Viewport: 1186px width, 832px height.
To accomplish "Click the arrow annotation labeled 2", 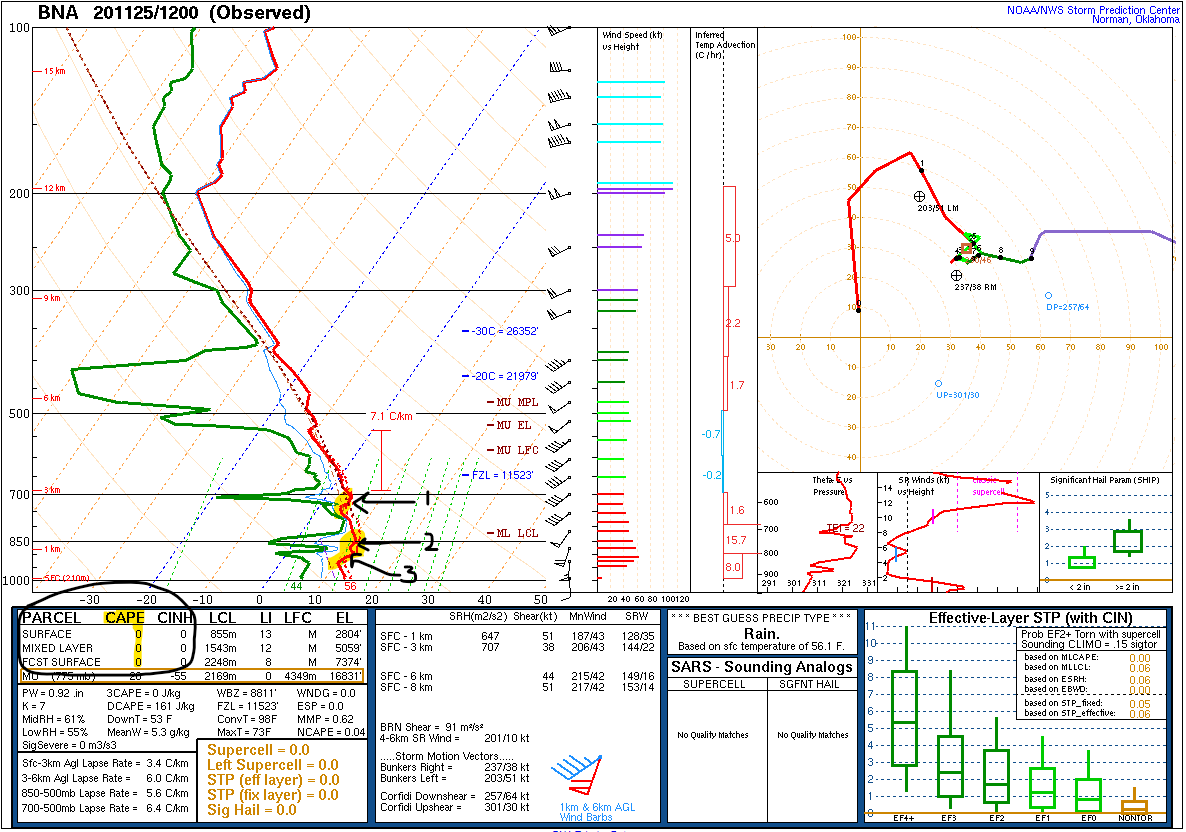I will coord(395,544).
